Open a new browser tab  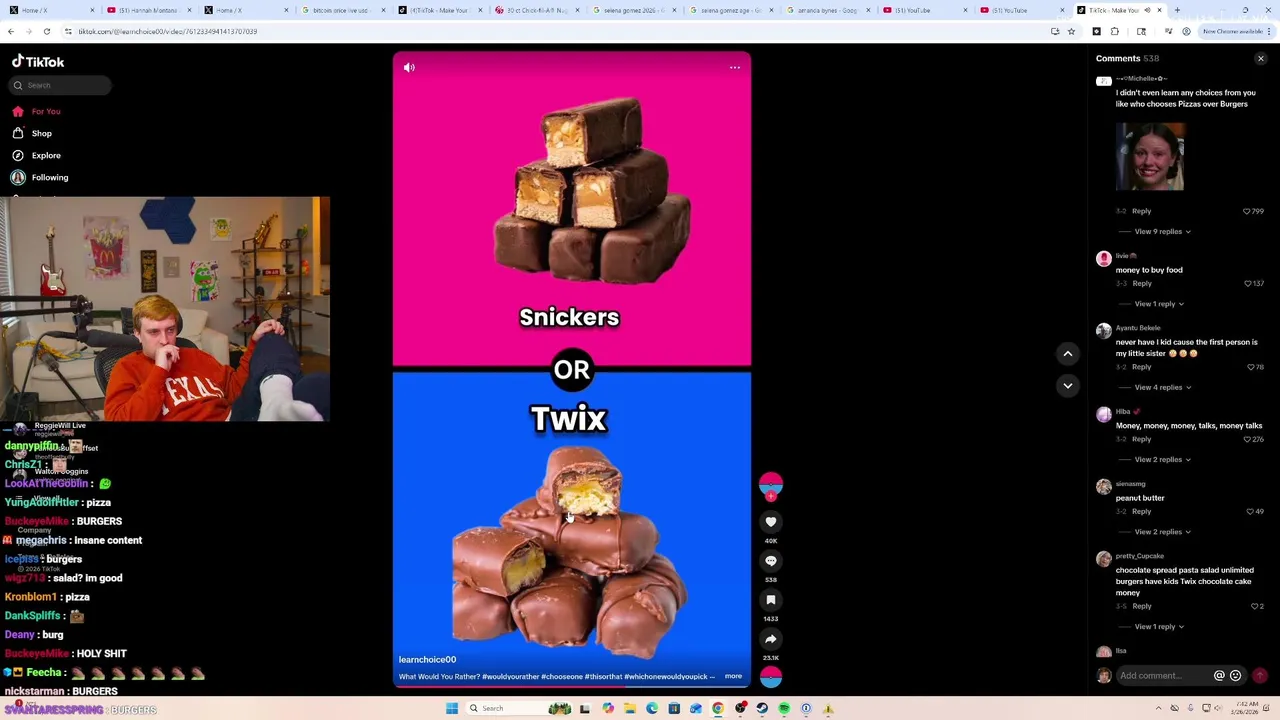tap(1177, 10)
